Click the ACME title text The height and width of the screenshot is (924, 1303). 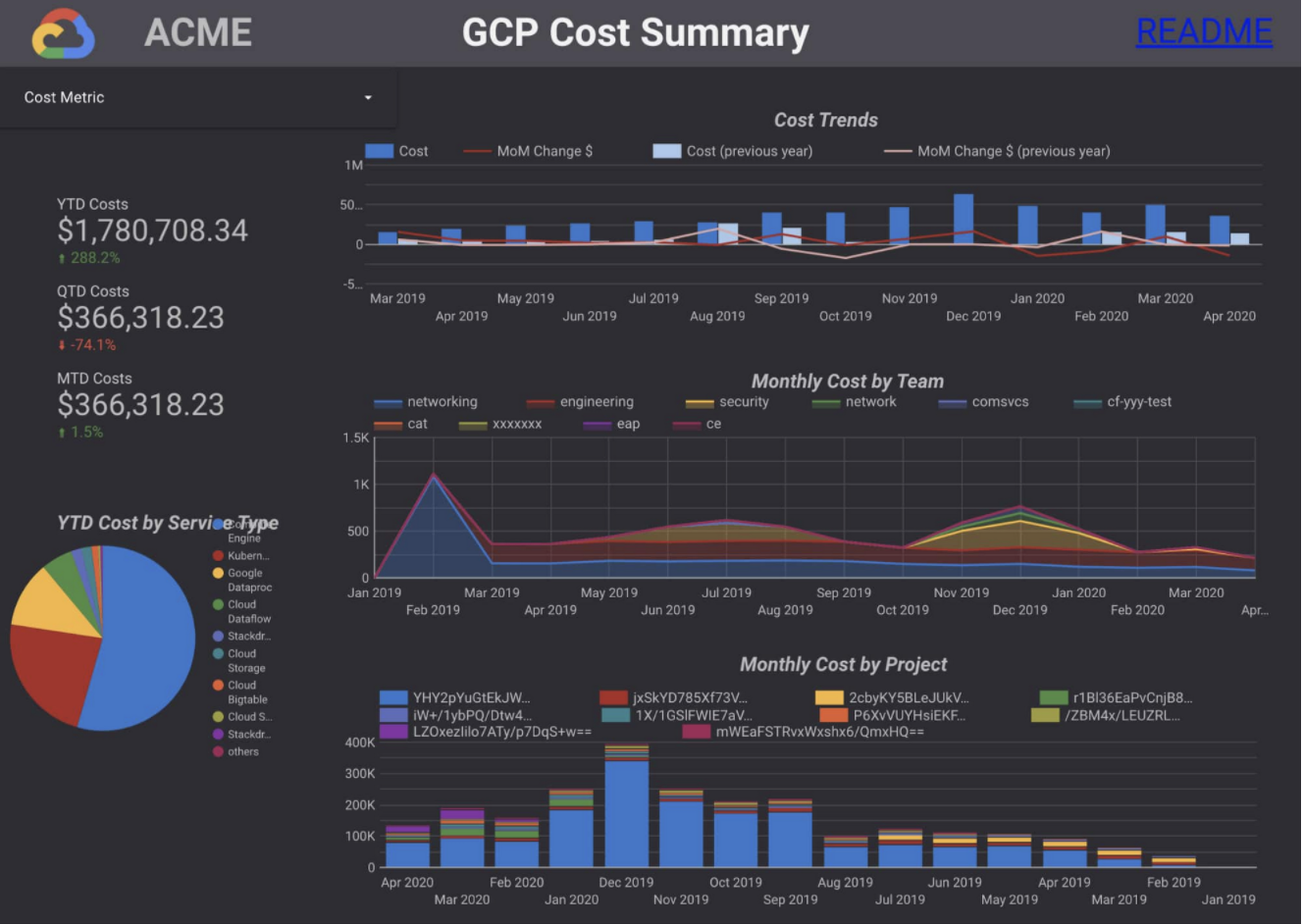pyautogui.click(x=198, y=33)
